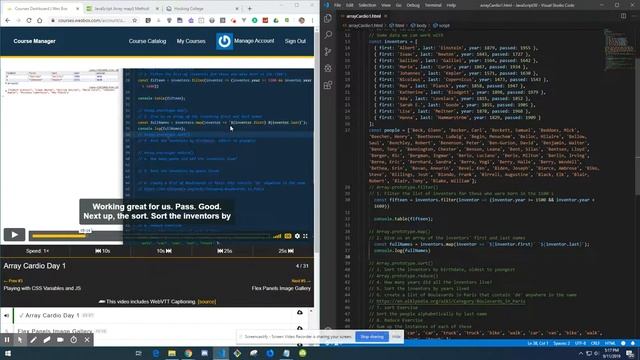Split the VS Code editor to the right

pyautogui.click(x=623, y=16)
